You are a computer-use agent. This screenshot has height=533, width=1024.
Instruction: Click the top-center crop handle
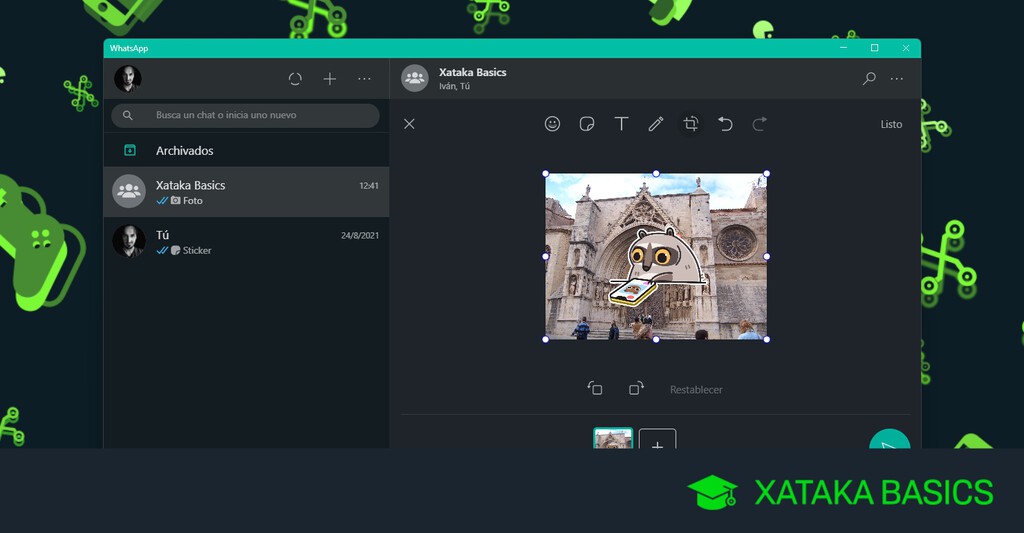[x=656, y=174]
